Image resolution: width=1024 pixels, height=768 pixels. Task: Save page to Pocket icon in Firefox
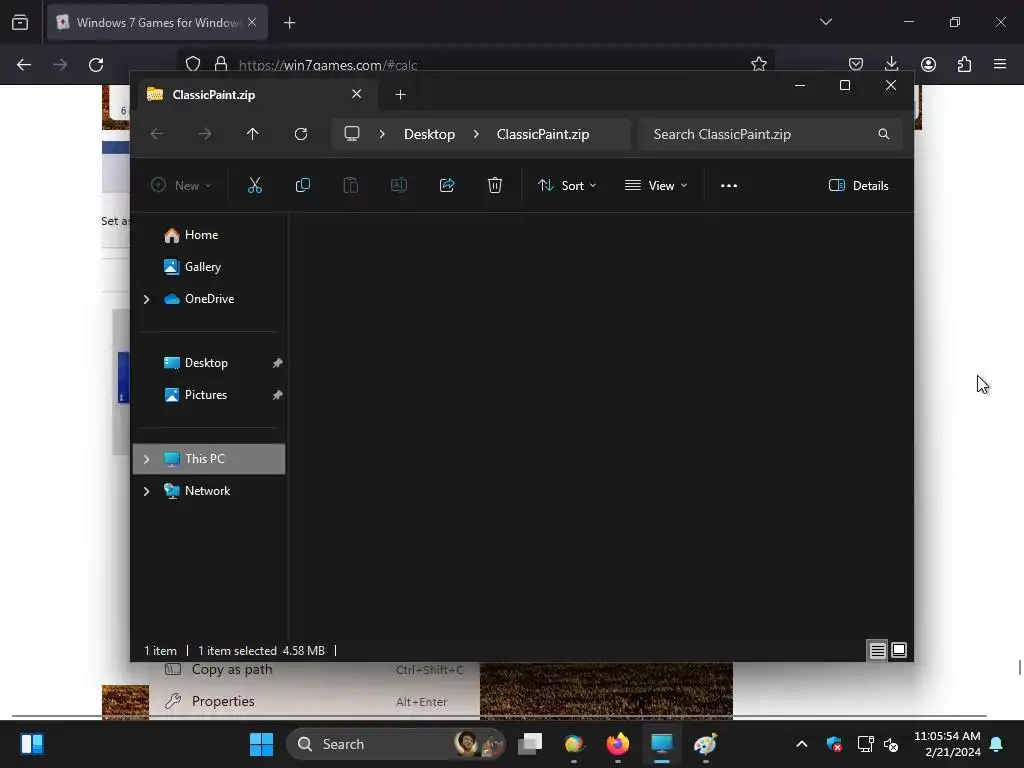(x=856, y=64)
